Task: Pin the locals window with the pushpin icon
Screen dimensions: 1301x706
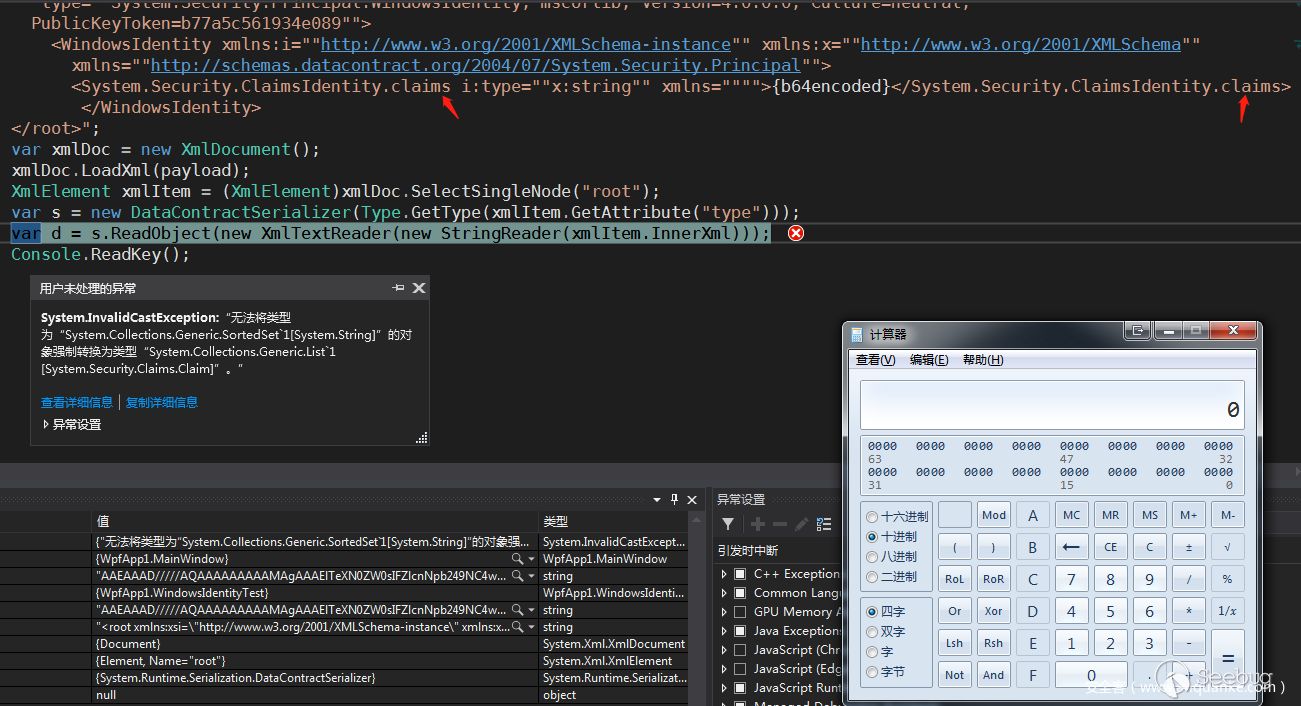Action: tap(674, 499)
